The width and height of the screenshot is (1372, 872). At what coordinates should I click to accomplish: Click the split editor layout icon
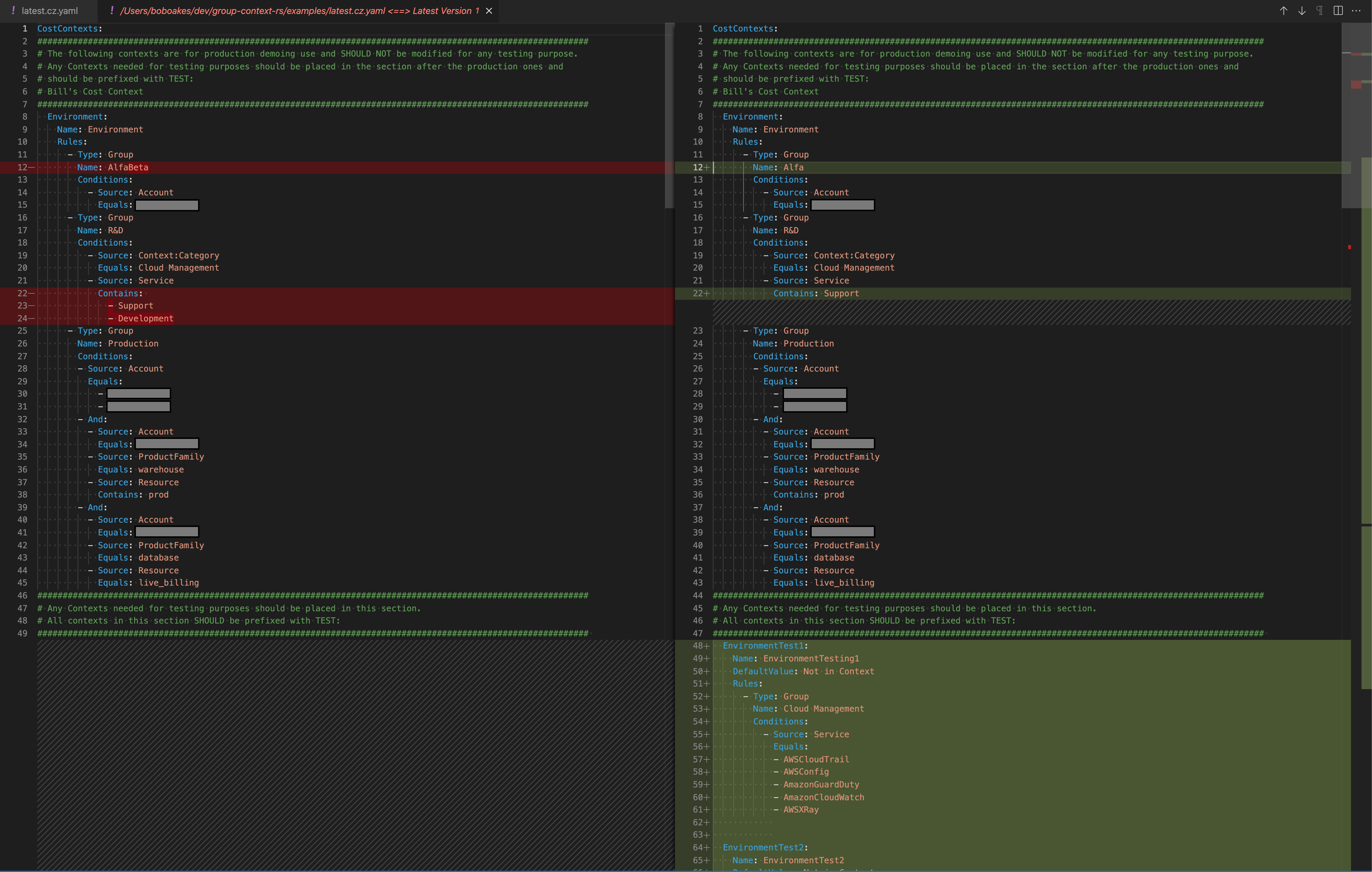pos(1338,11)
